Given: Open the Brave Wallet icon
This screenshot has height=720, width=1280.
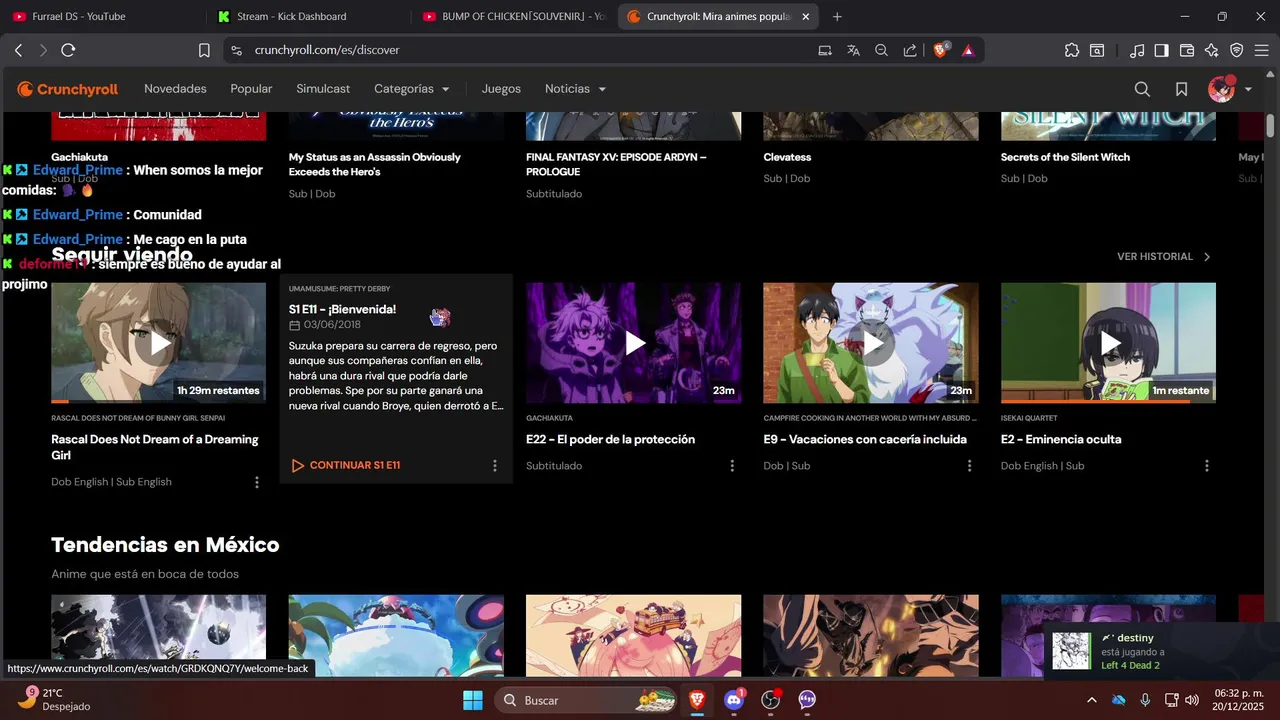Looking at the screenshot, I should [1187, 50].
